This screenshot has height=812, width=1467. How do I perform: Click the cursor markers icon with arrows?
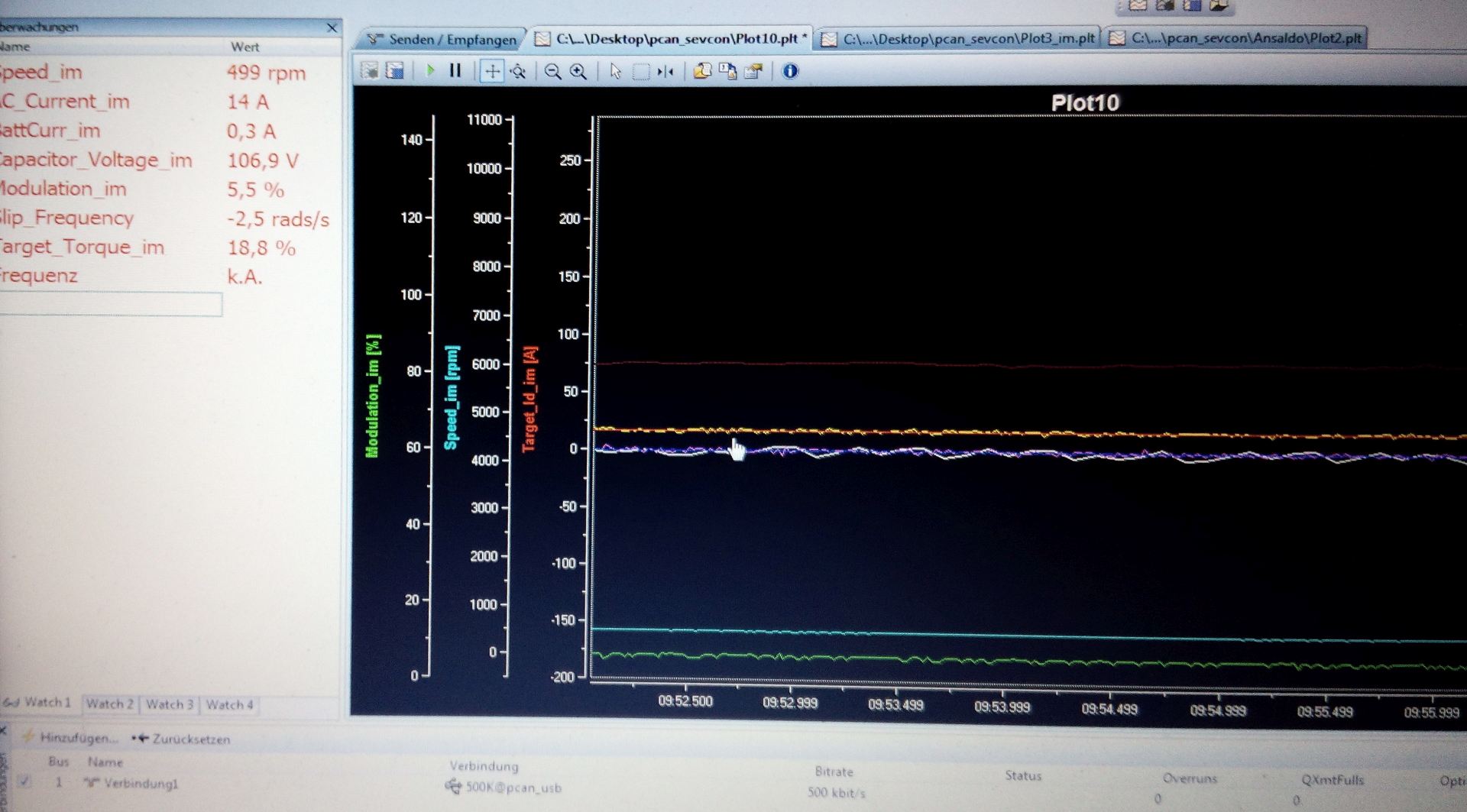click(x=665, y=72)
